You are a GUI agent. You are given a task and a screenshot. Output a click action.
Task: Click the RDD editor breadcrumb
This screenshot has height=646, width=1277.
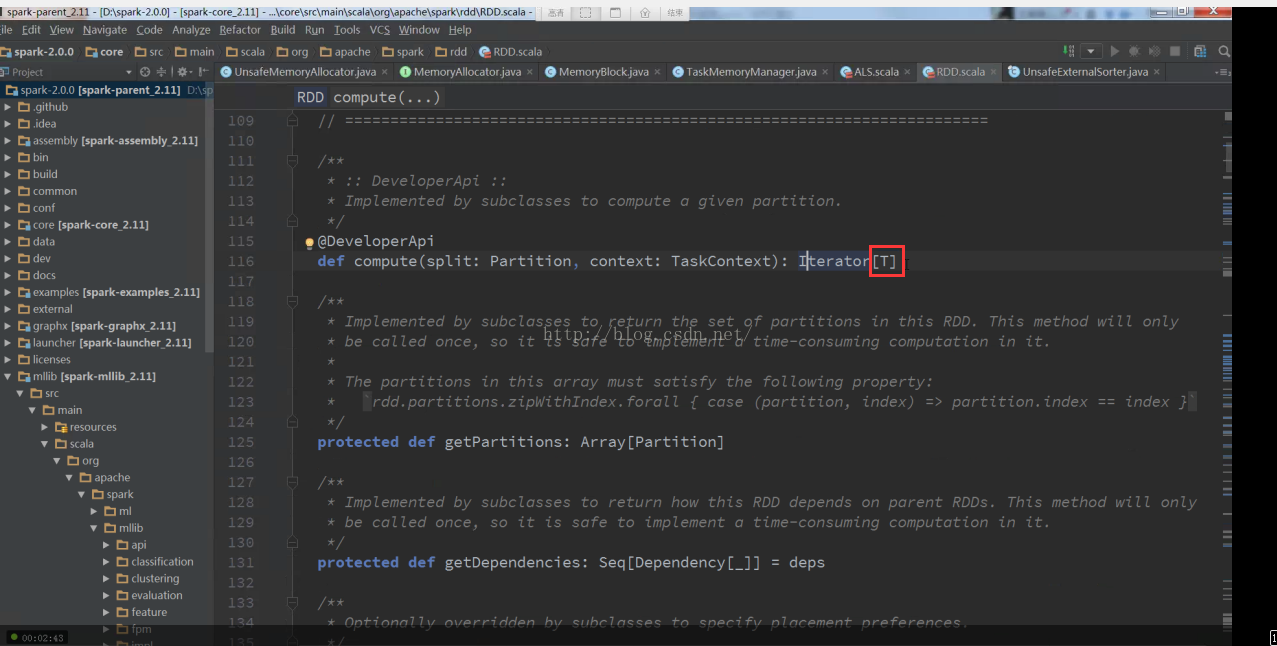pos(310,97)
